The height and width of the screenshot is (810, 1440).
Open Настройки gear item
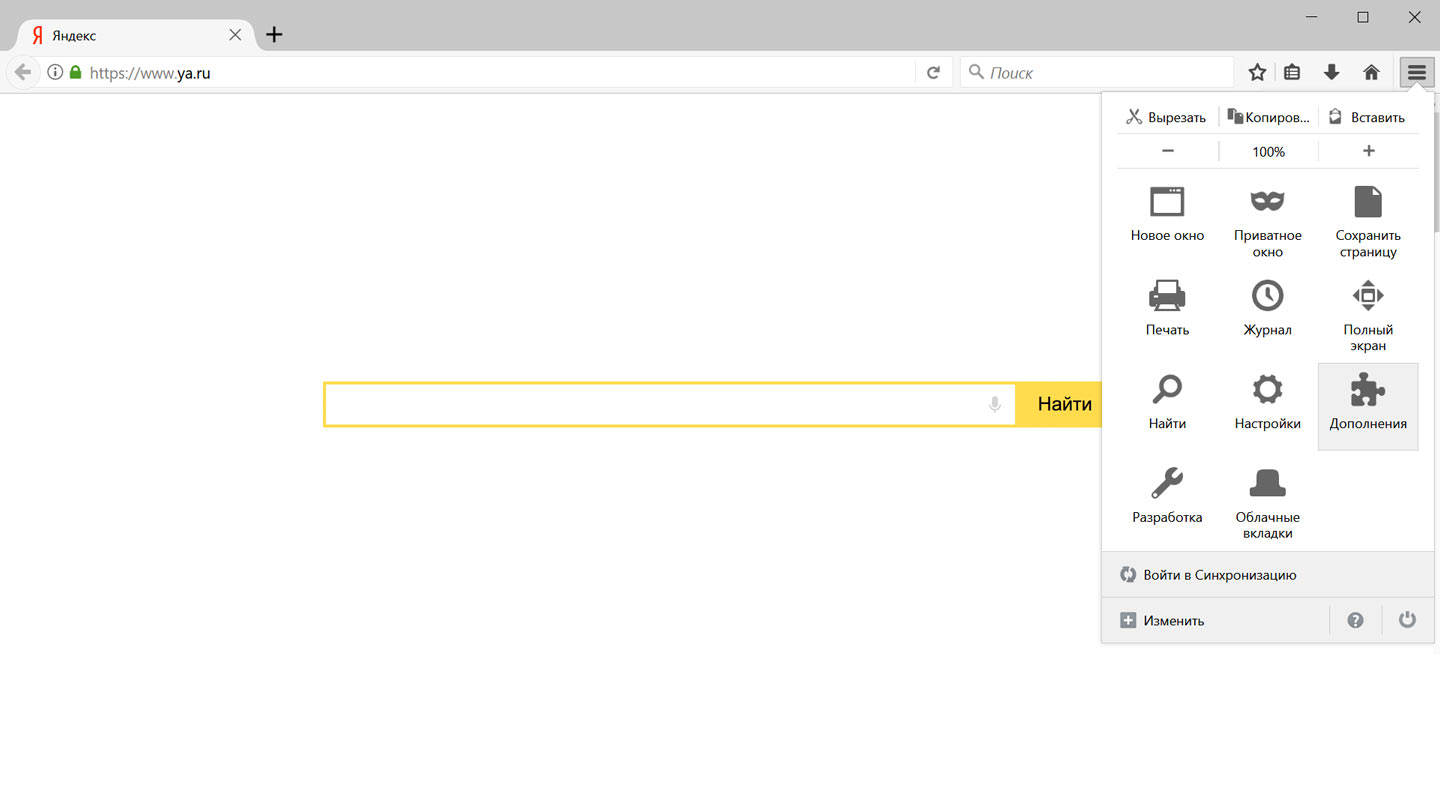tap(1267, 402)
